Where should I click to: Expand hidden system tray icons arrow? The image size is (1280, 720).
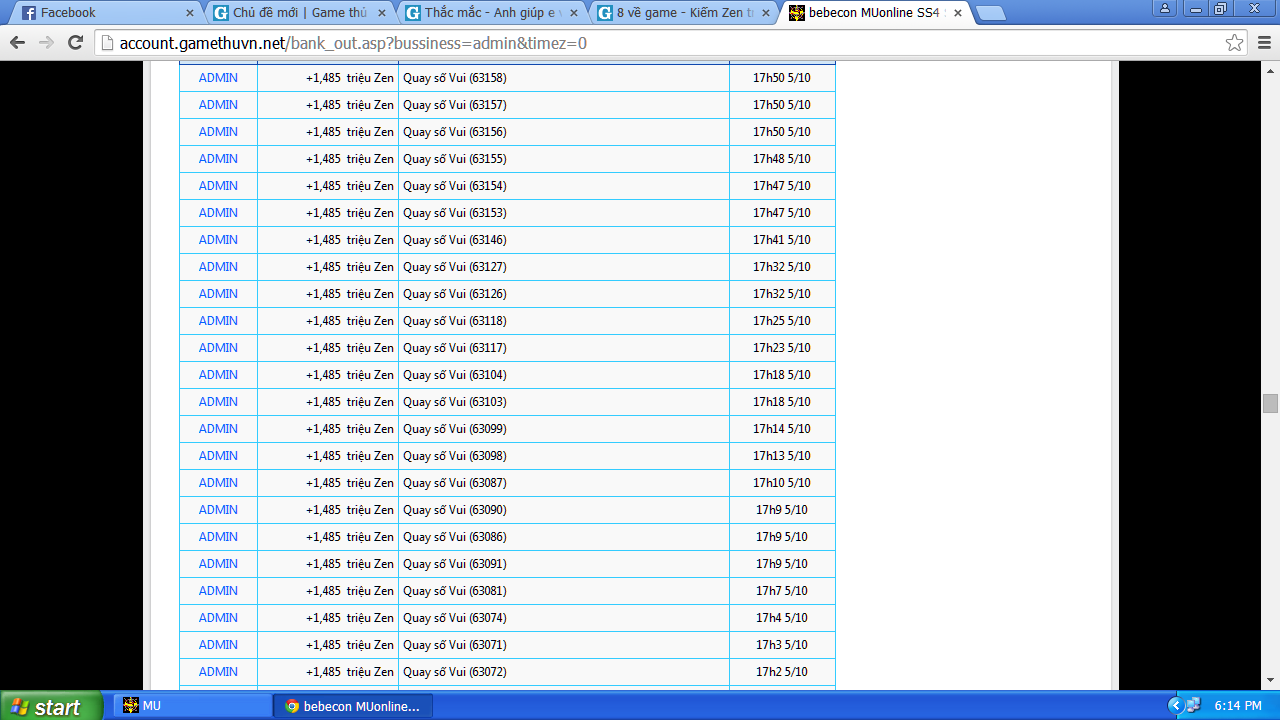[1175, 706]
